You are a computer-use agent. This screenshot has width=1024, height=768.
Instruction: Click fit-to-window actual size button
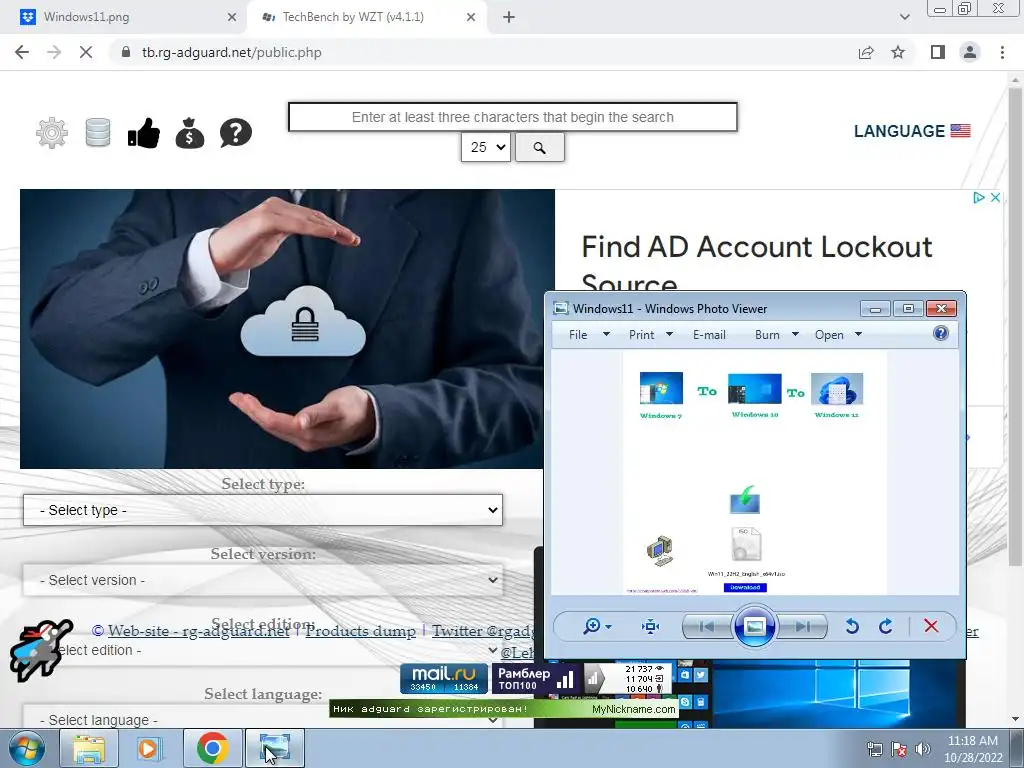[650, 626]
